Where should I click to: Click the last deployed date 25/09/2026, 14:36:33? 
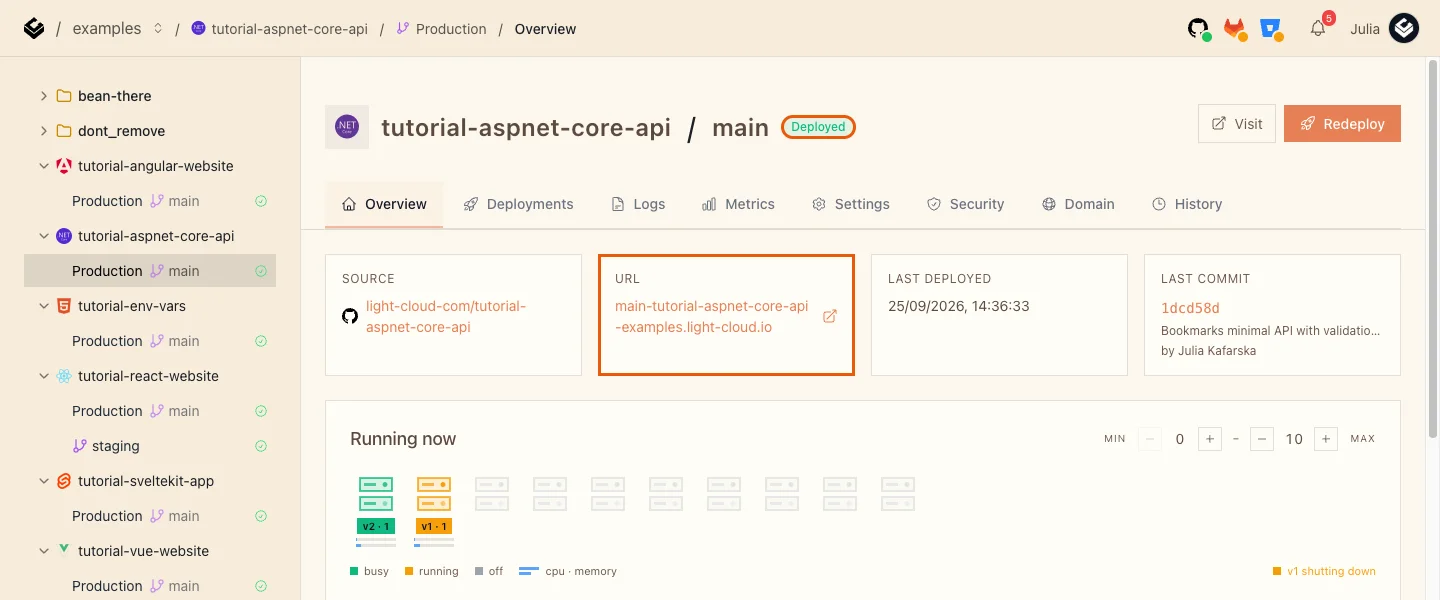959,306
